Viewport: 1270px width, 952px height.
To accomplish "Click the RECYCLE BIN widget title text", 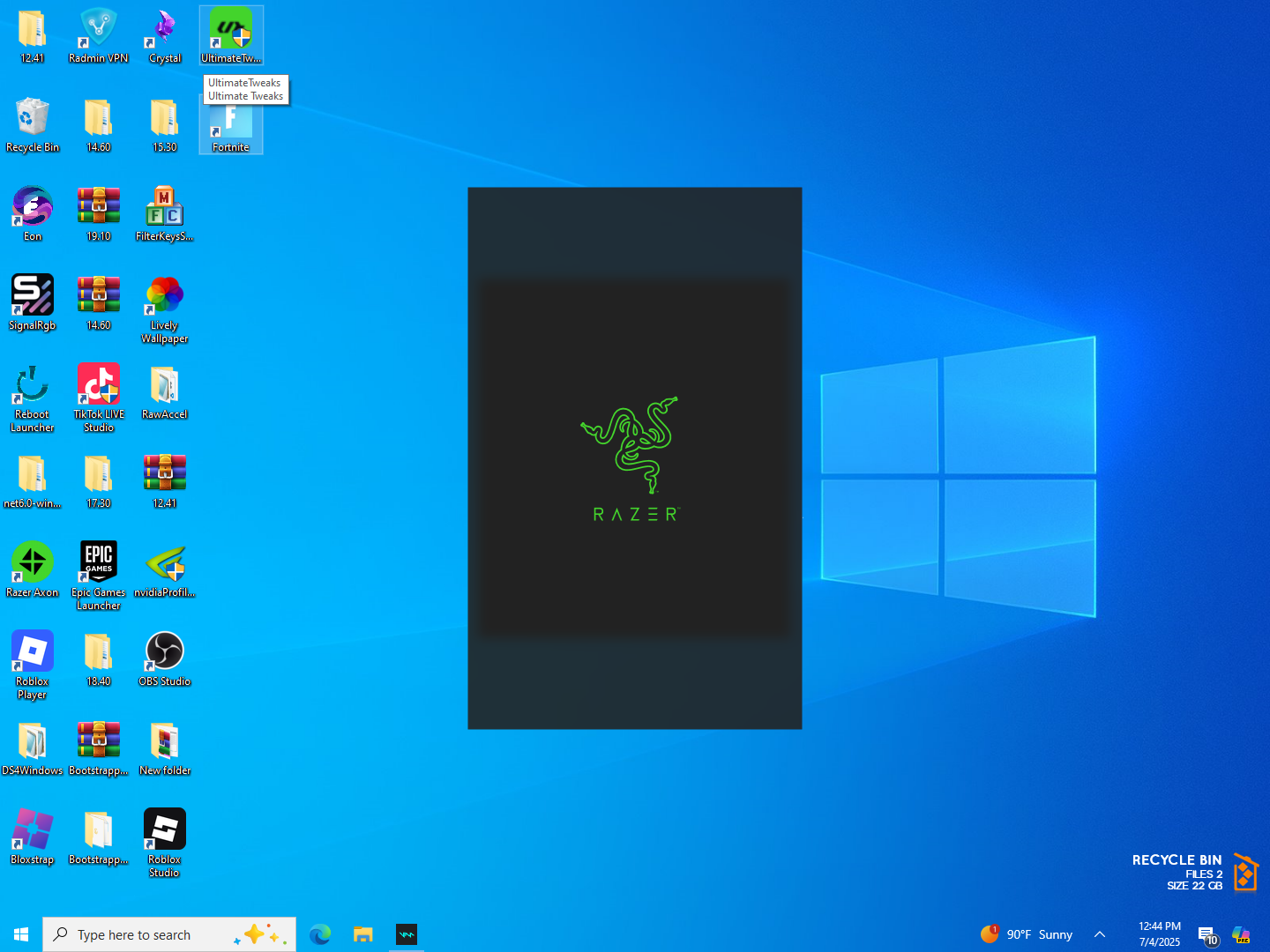I will [x=1177, y=859].
